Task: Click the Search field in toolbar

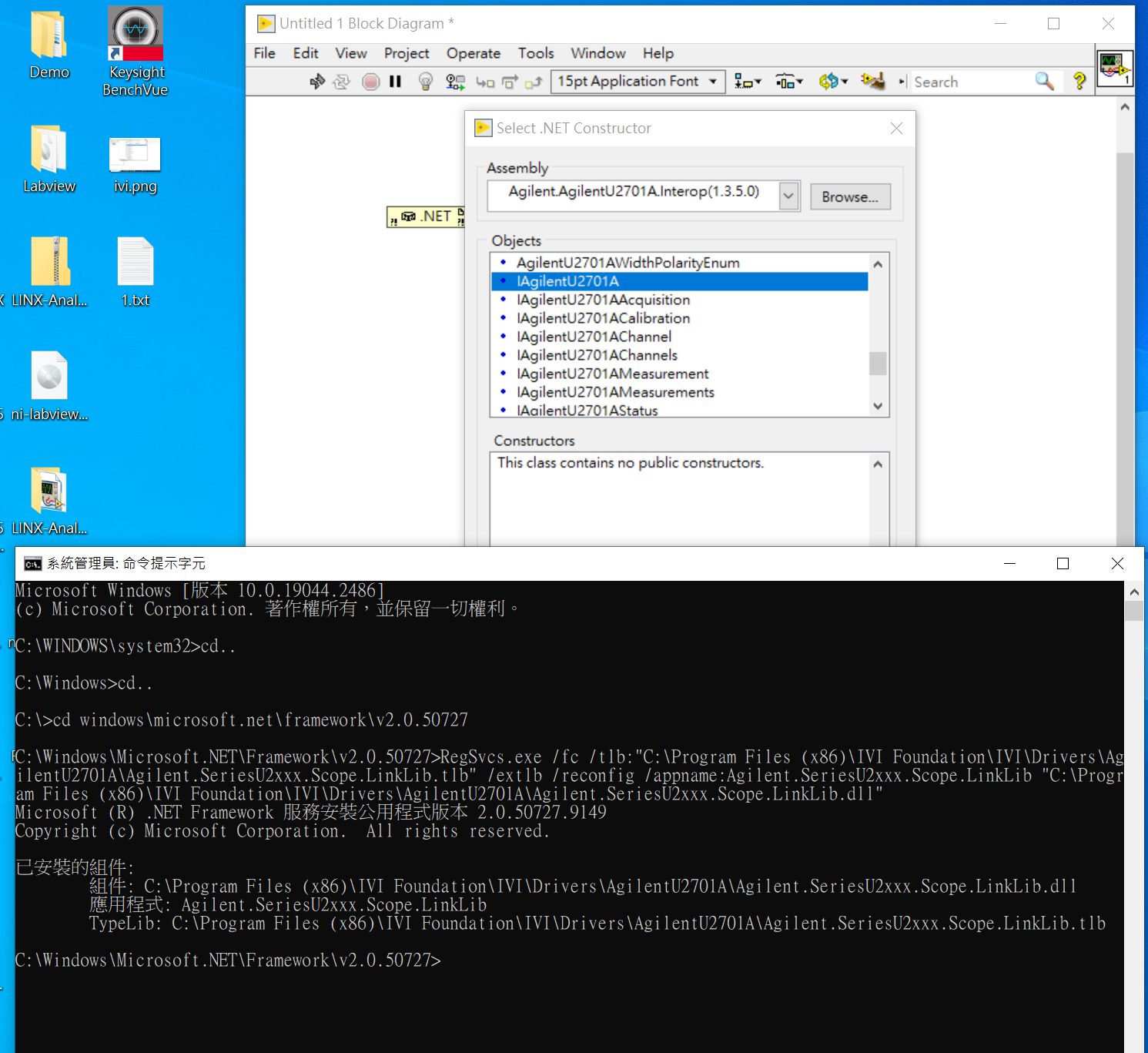Action: tap(970, 82)
